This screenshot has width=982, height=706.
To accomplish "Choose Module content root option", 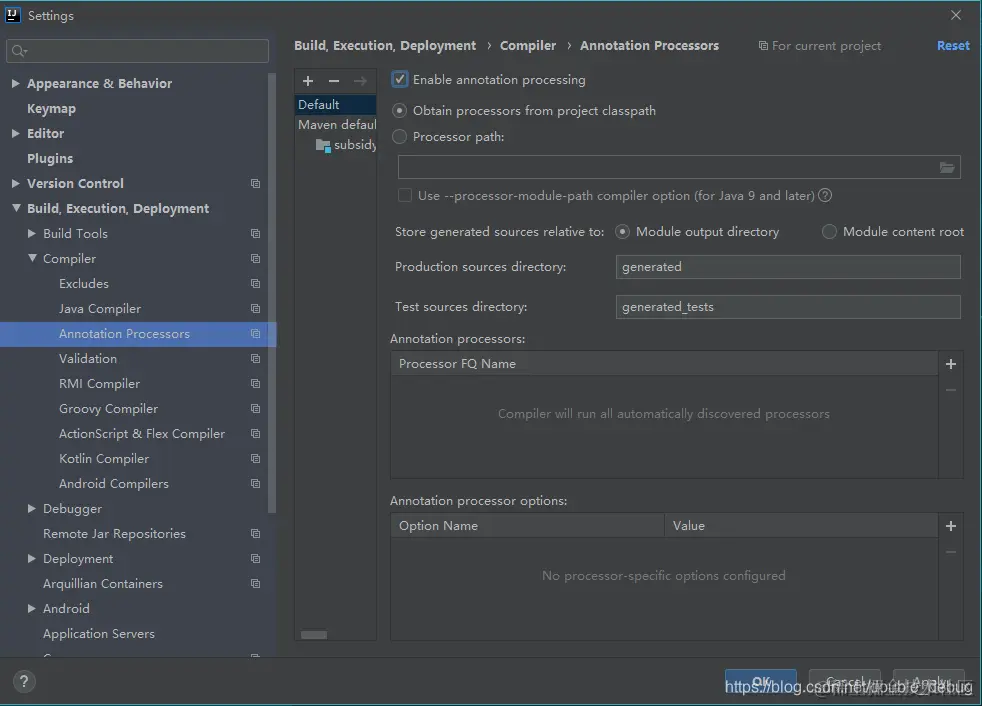I will pos(829,232).
